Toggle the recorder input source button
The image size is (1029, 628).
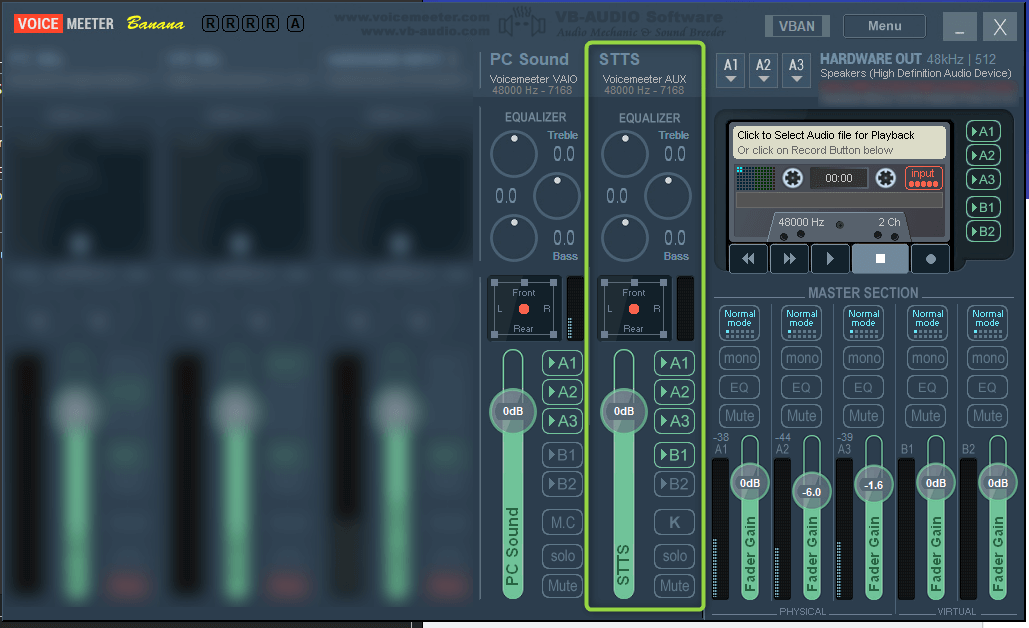[x=923, y=177]
